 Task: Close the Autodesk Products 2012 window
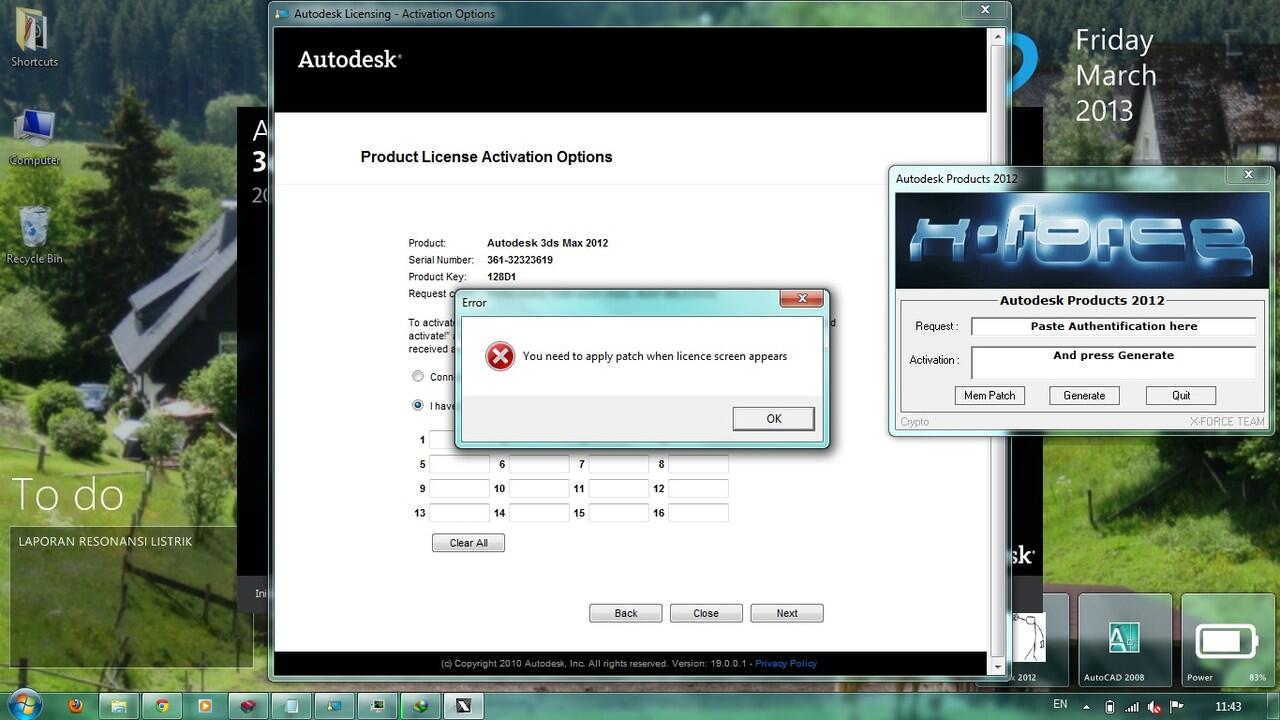tap(1248, 174)
